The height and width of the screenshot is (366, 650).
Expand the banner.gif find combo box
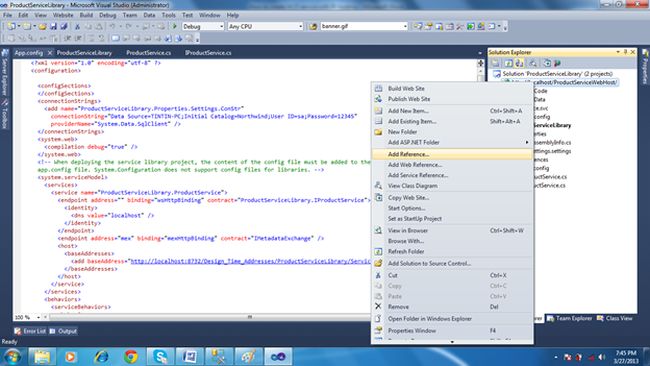405,27
